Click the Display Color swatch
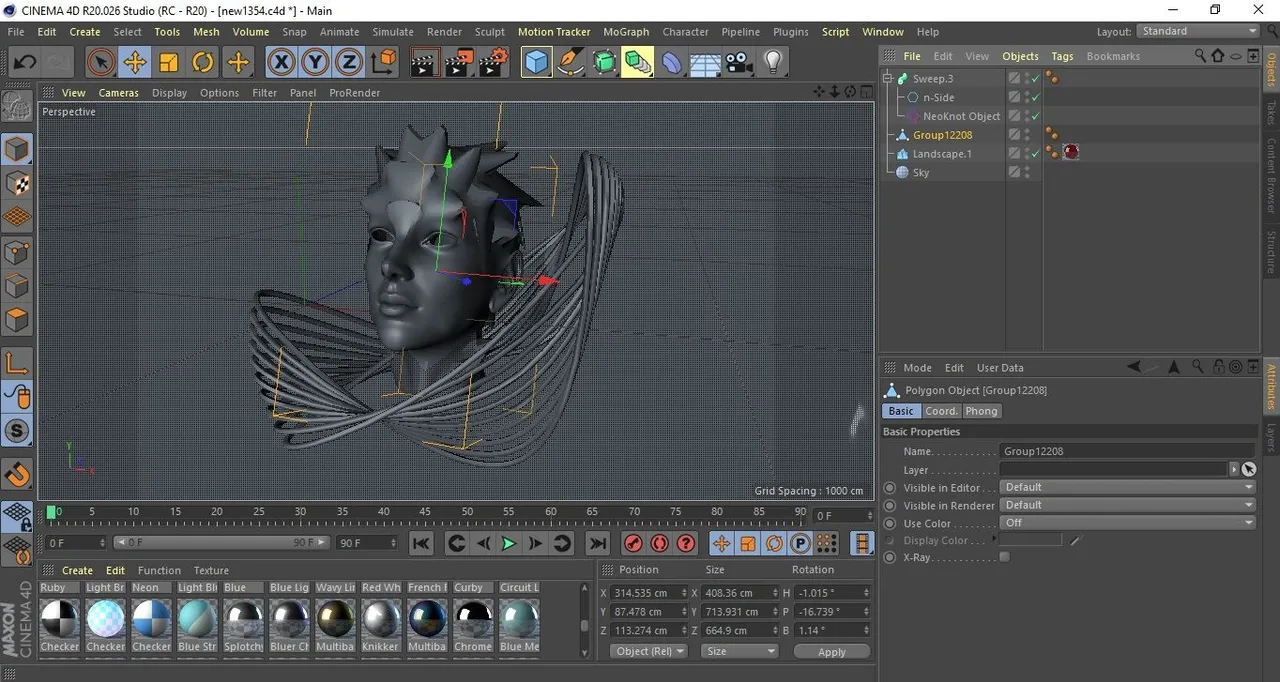 pyautogui.click(x=1030, y=540)
